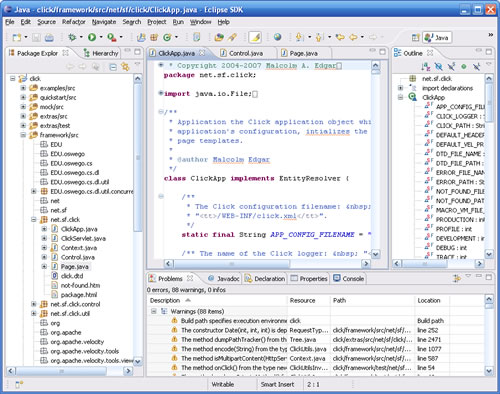Collapse the Warnings (88 items) group
The height and width of the screenshot is (394, 500).
click(154, 311)
